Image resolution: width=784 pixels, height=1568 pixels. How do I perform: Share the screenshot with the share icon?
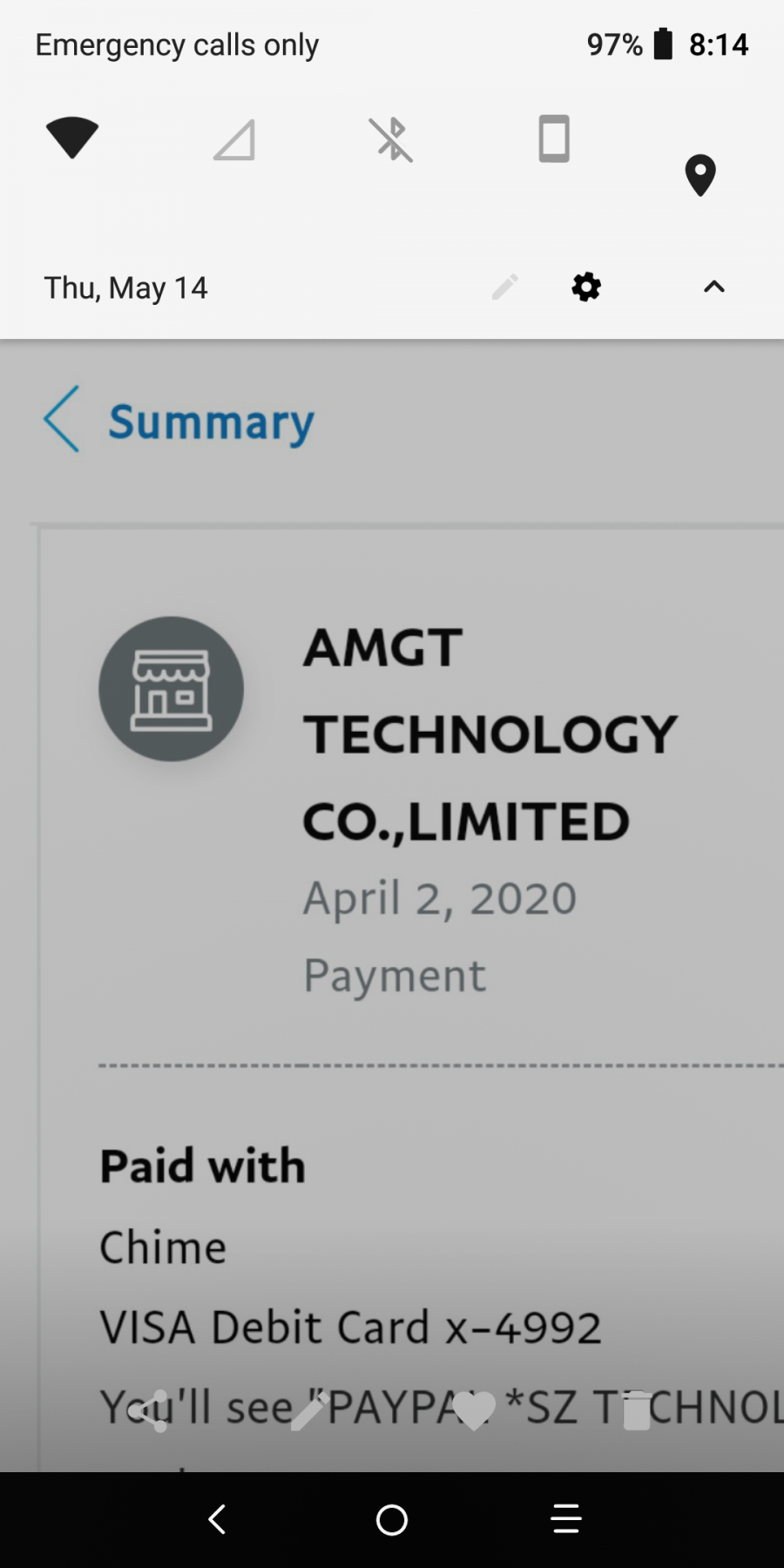tap(149, 1411)
